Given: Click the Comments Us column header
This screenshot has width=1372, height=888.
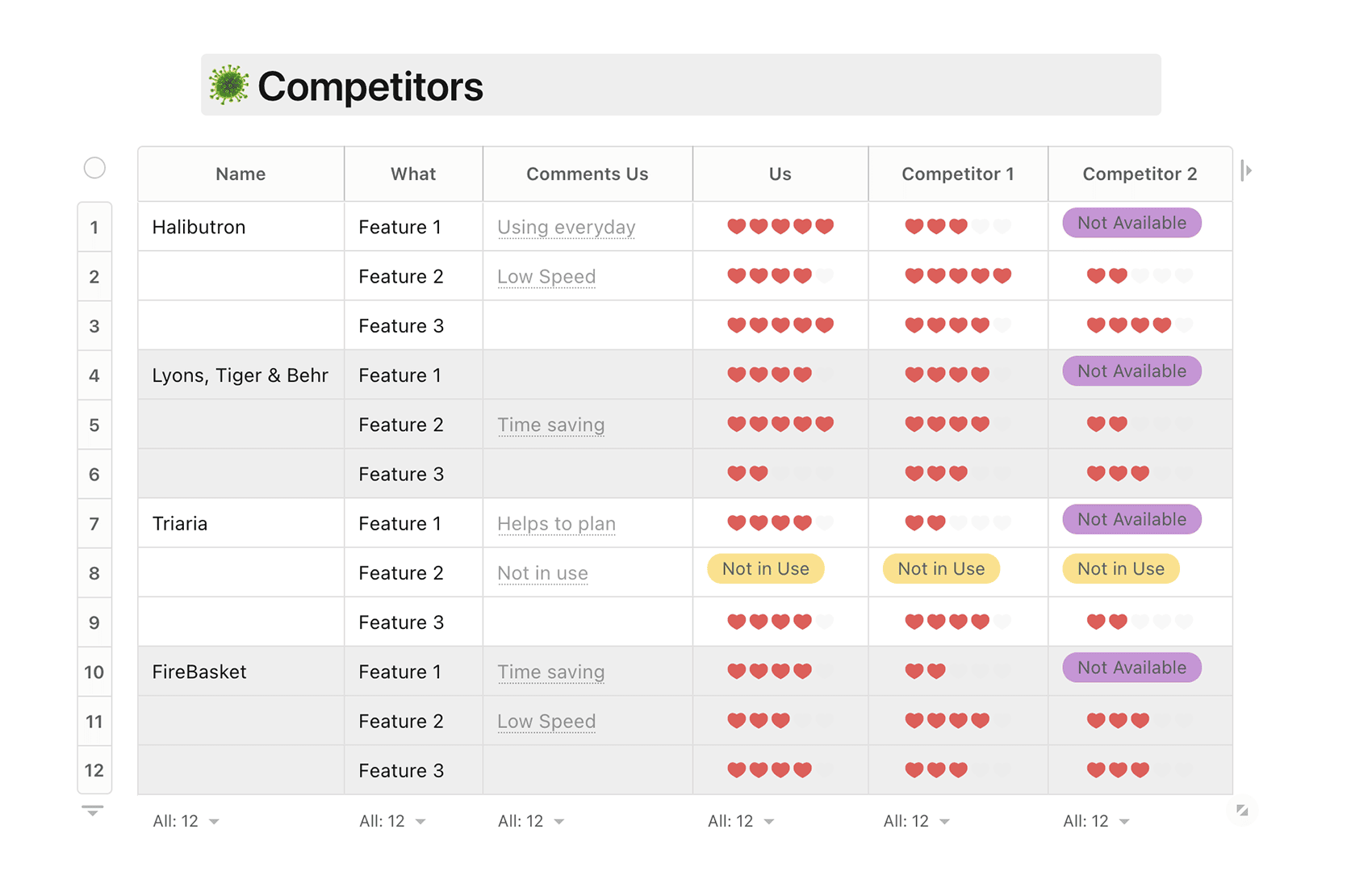Looking at the screenshot, I should point(587,174).
